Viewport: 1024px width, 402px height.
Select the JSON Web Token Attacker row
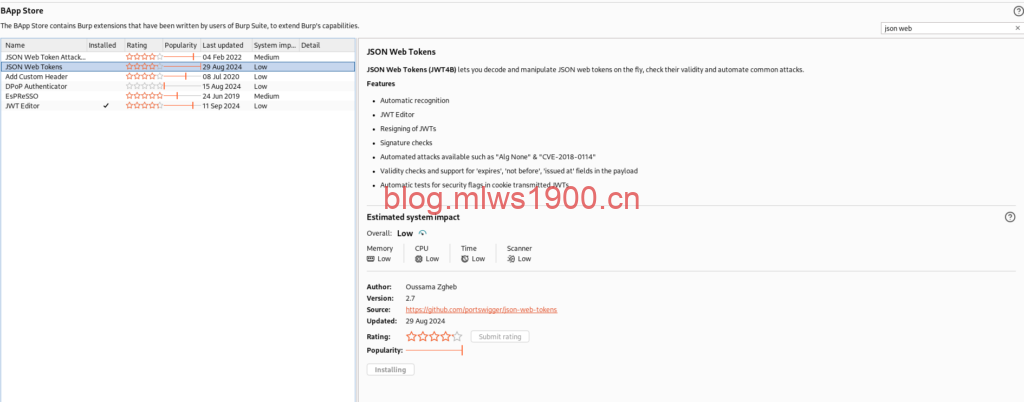178,57
